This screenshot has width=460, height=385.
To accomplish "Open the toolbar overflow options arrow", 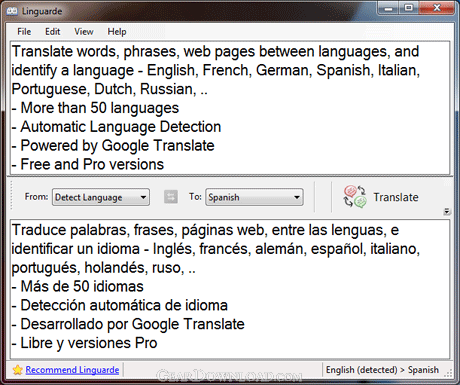I will pos(447,211).
